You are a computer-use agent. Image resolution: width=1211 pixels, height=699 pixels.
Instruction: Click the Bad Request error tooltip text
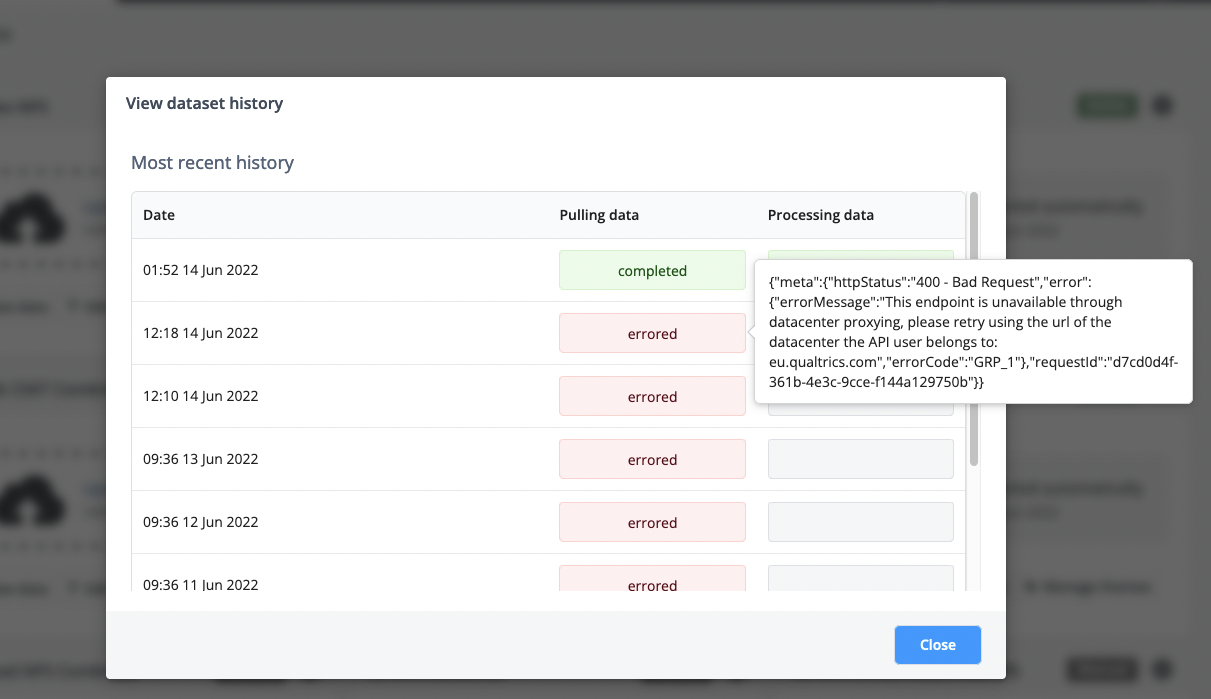point(972,332)
